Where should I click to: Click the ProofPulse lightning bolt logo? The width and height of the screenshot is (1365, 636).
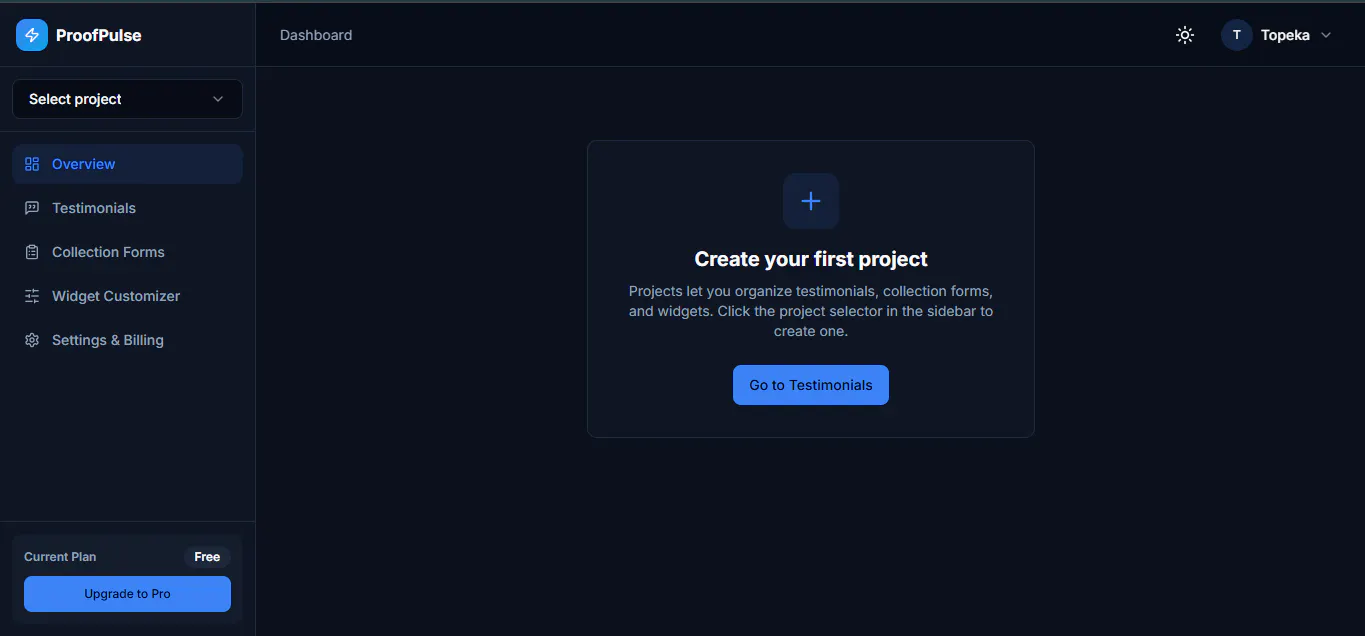[32, 35]
